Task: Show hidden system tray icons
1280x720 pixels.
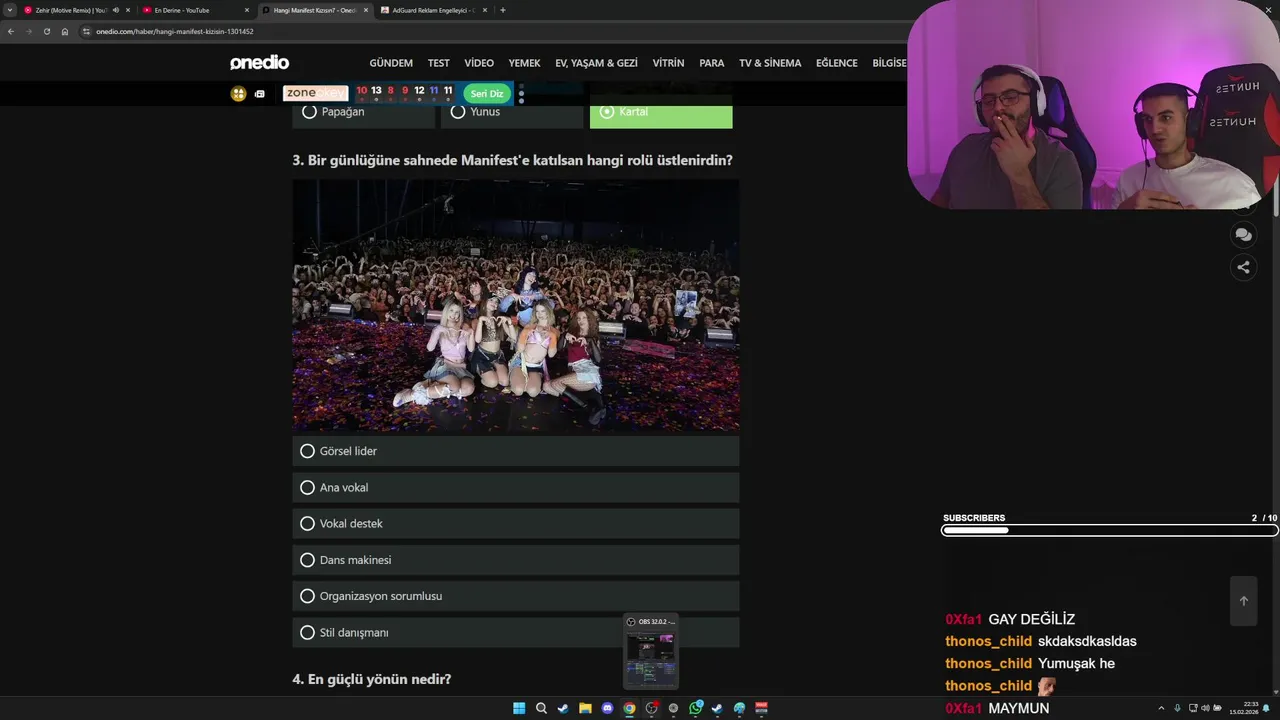Action: point(1161,708)
